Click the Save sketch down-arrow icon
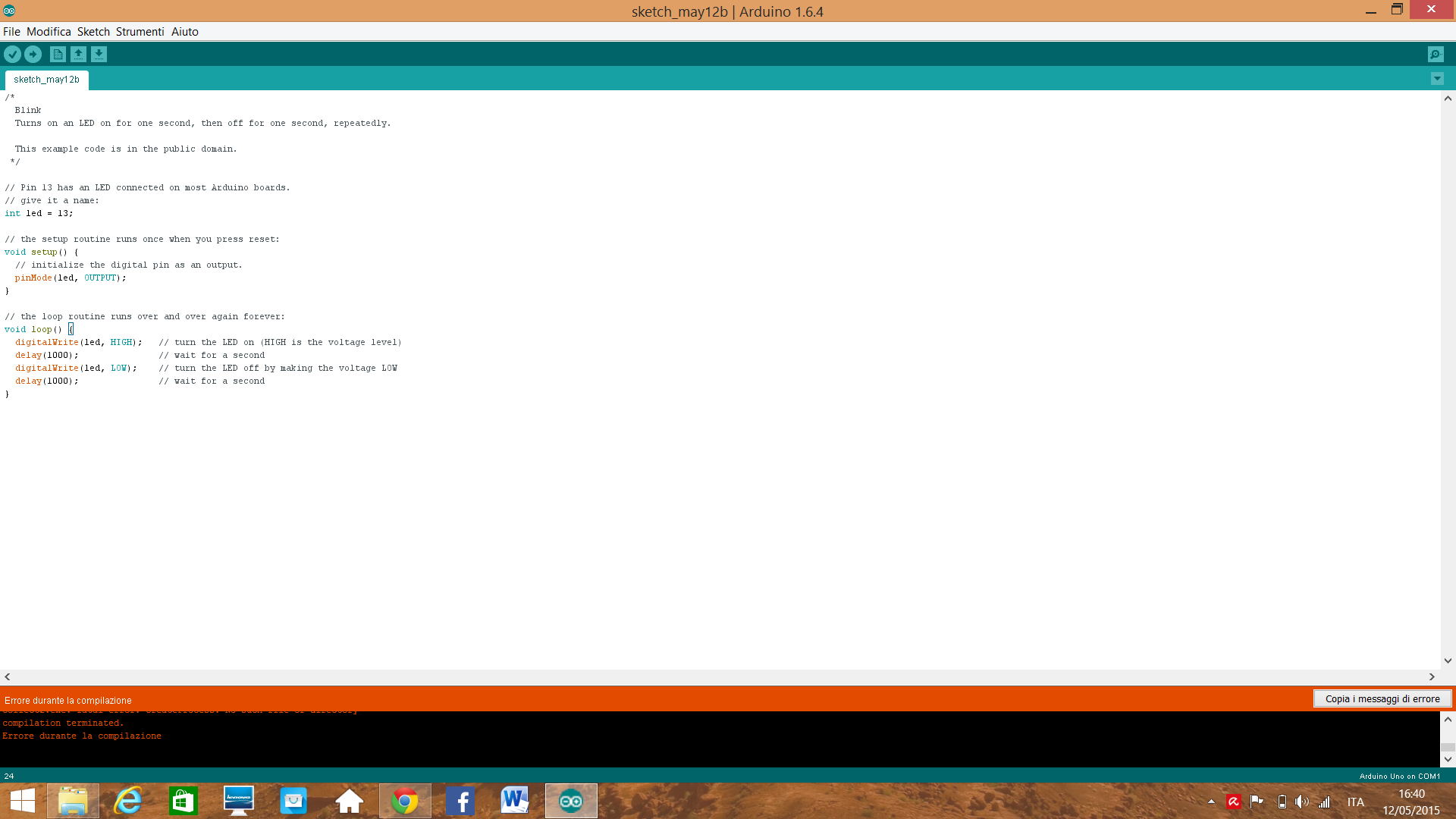Image resolution: width=1456 pixels, height=819 pixels. click(x=99, y=54)
